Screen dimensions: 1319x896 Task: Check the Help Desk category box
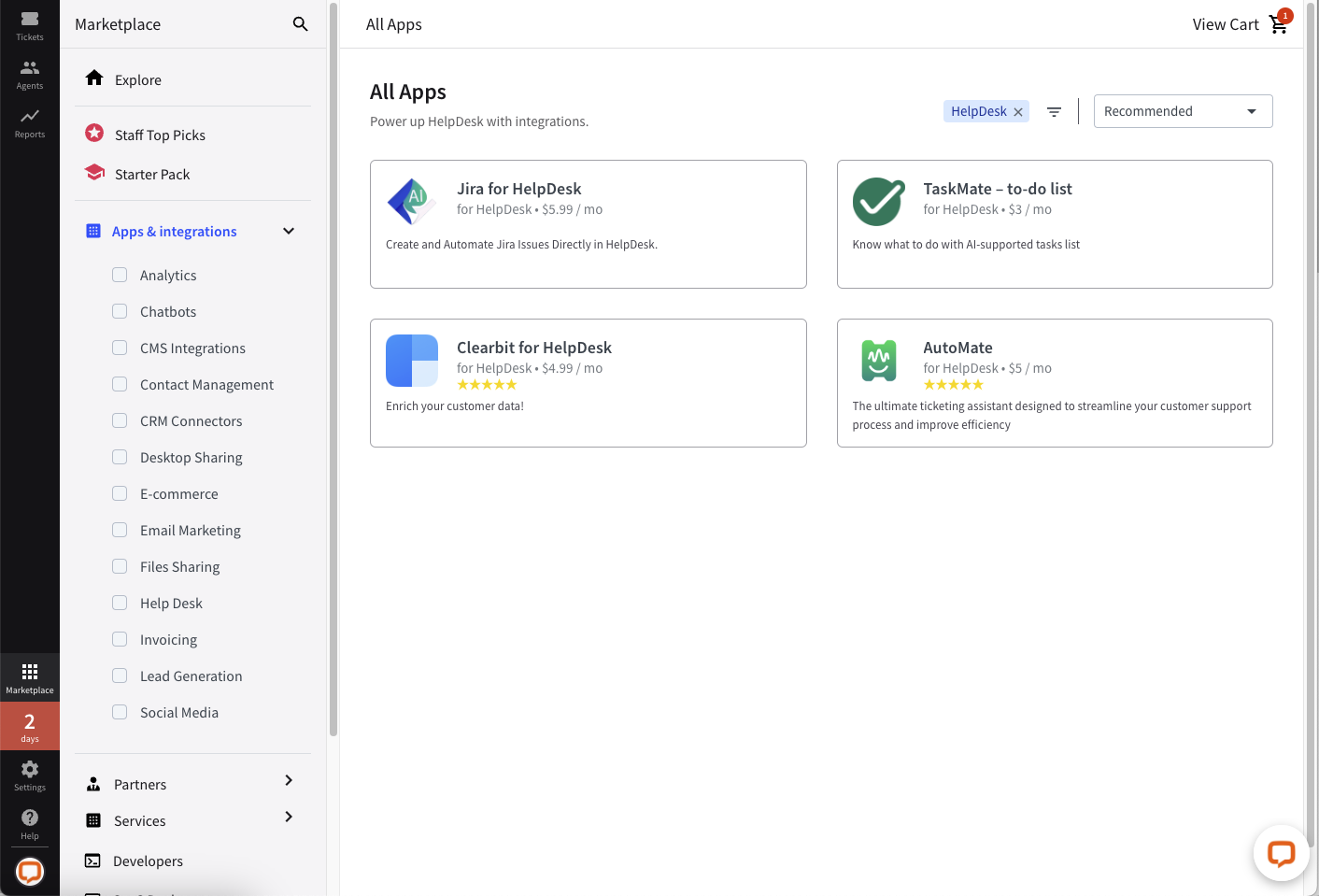[x=120, y=603]
